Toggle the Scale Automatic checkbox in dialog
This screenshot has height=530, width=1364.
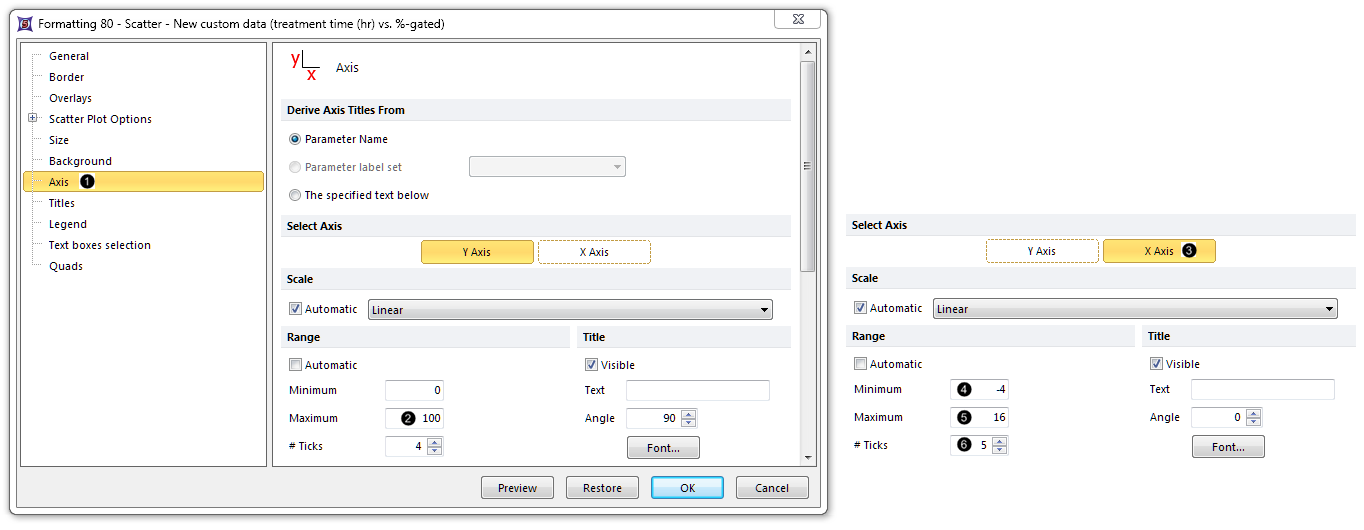click(295, 309)
